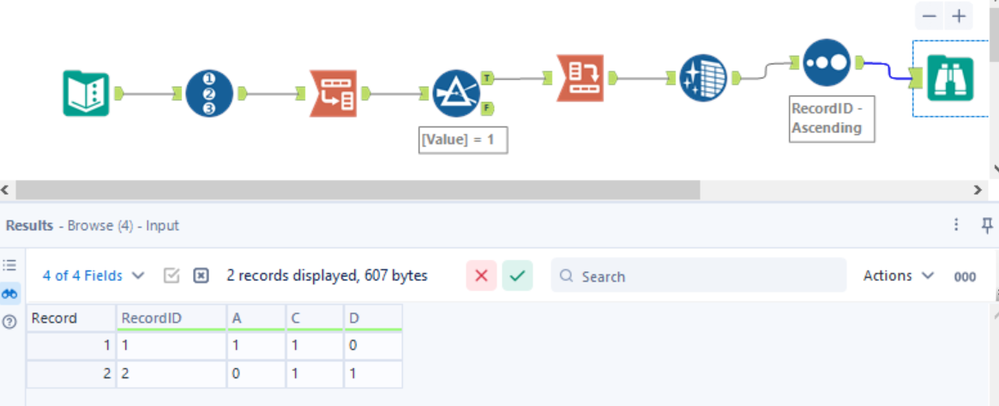Image resolution: width=999 pixels, height=406 pixels.
Task: Select the Cross Tab tool node
Action: pyautogui.click(x=580, y=78)
